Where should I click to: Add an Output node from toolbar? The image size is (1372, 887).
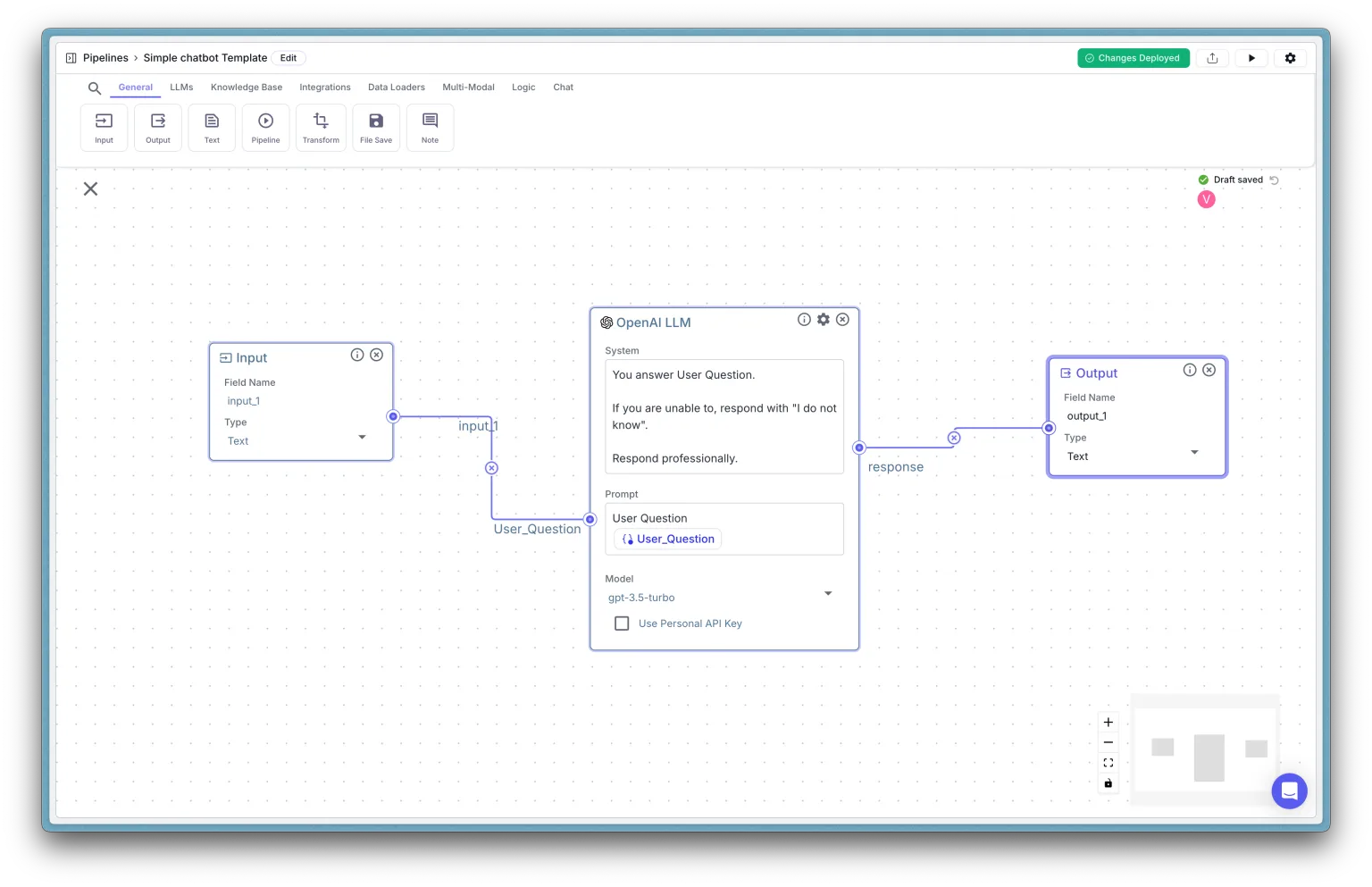[x=158, y=128]
